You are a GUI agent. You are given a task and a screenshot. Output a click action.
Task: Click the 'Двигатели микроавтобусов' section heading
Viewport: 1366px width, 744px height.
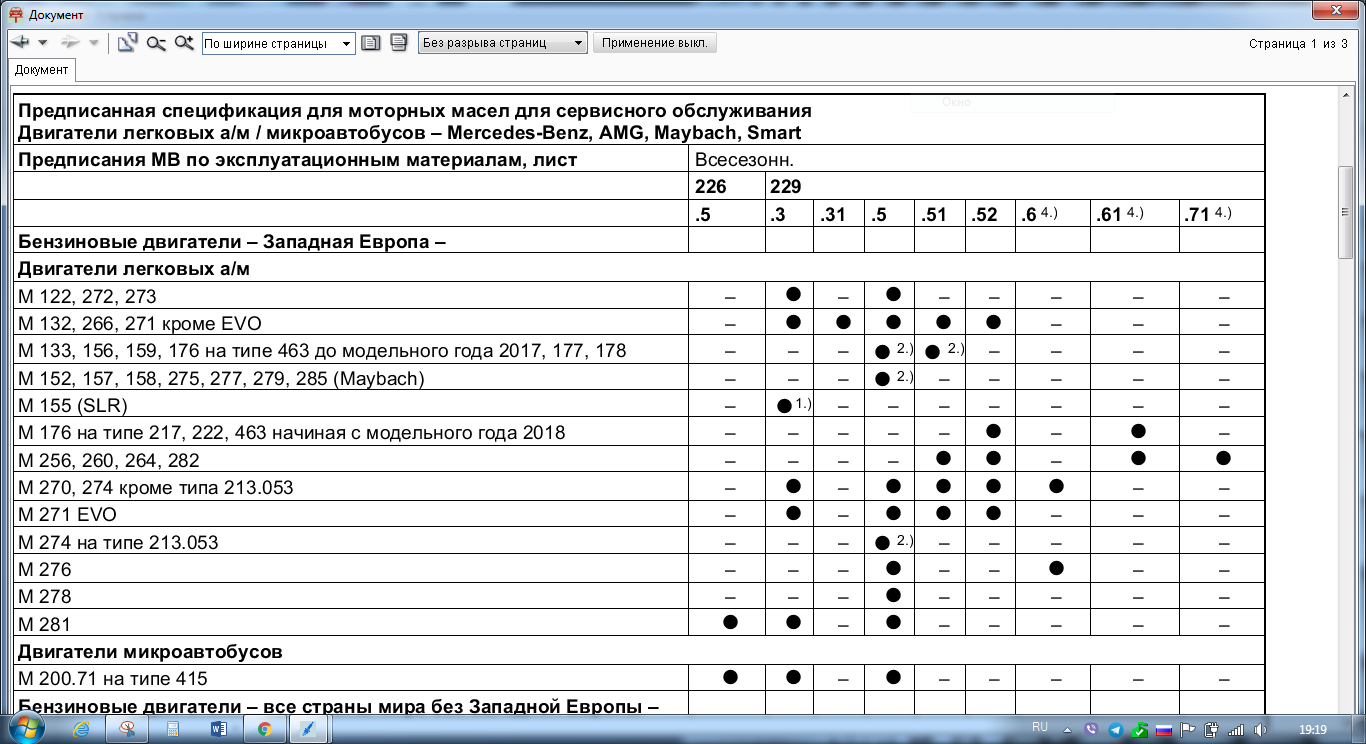click(x=150, y=652)
